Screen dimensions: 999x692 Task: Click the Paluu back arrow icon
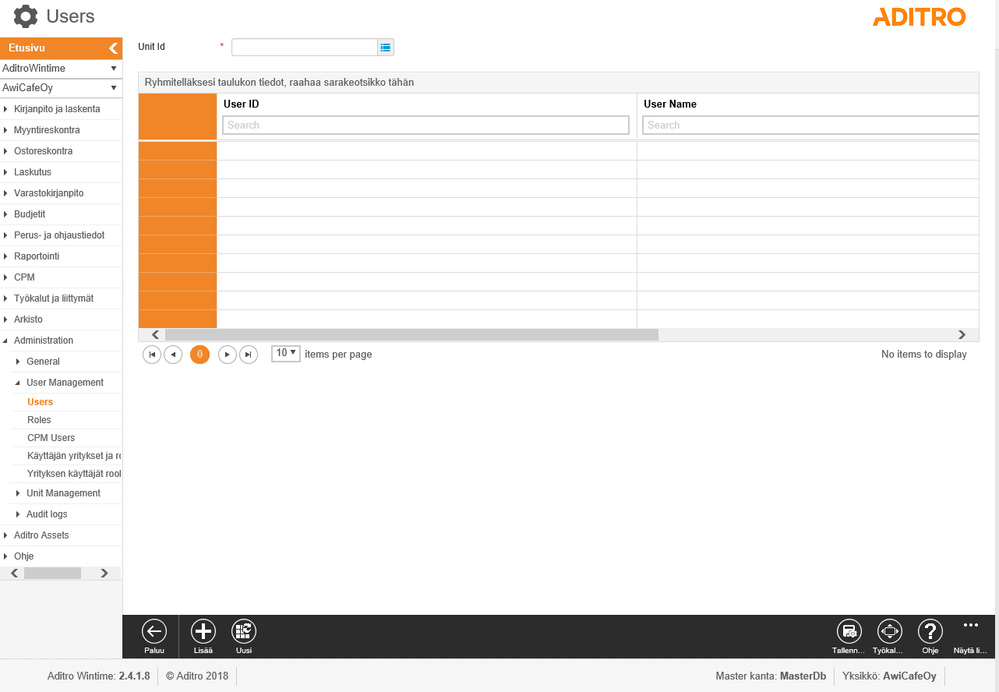pyautogui.click(x=154, y=631)
